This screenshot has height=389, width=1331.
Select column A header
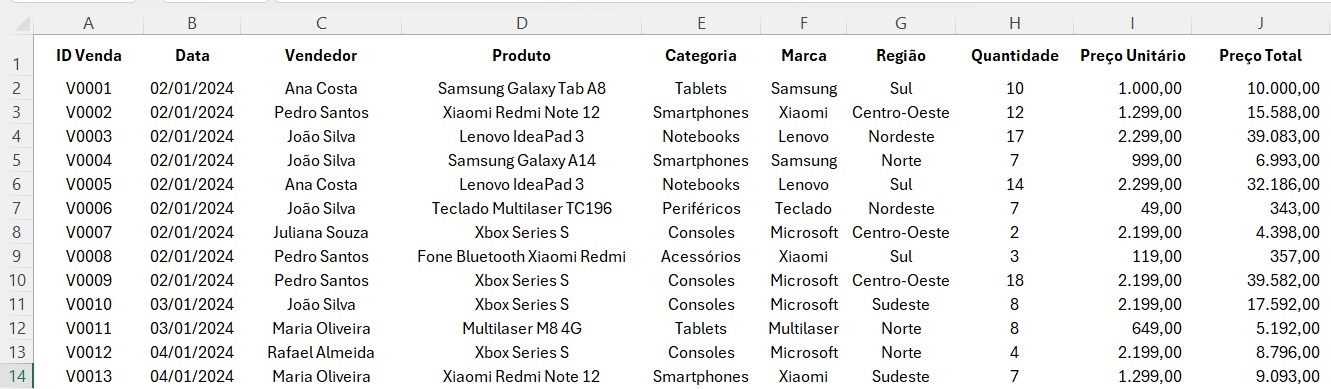point(89,22)
